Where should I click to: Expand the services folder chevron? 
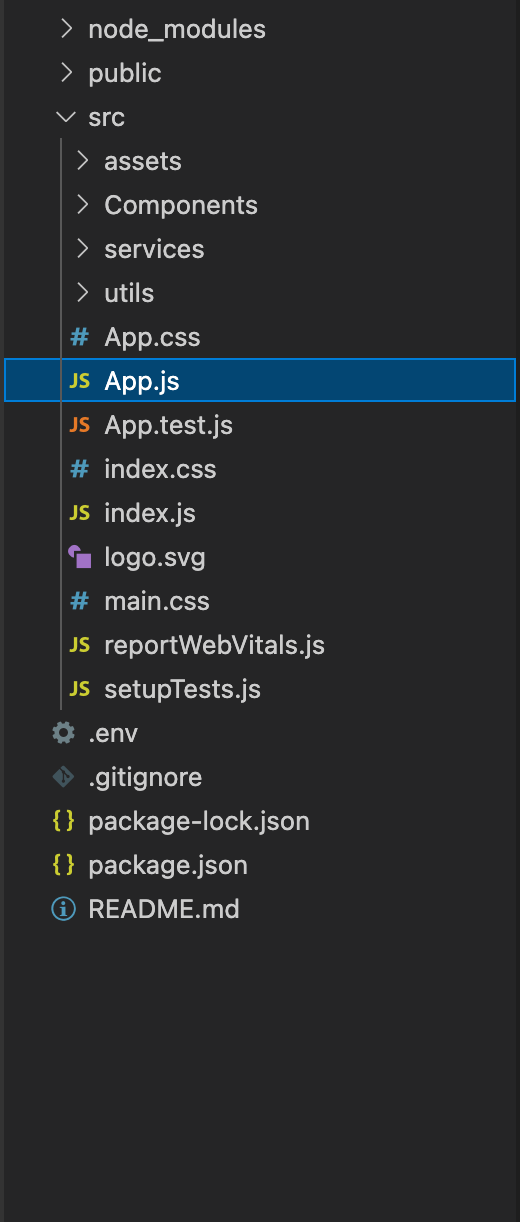[82, 249]
